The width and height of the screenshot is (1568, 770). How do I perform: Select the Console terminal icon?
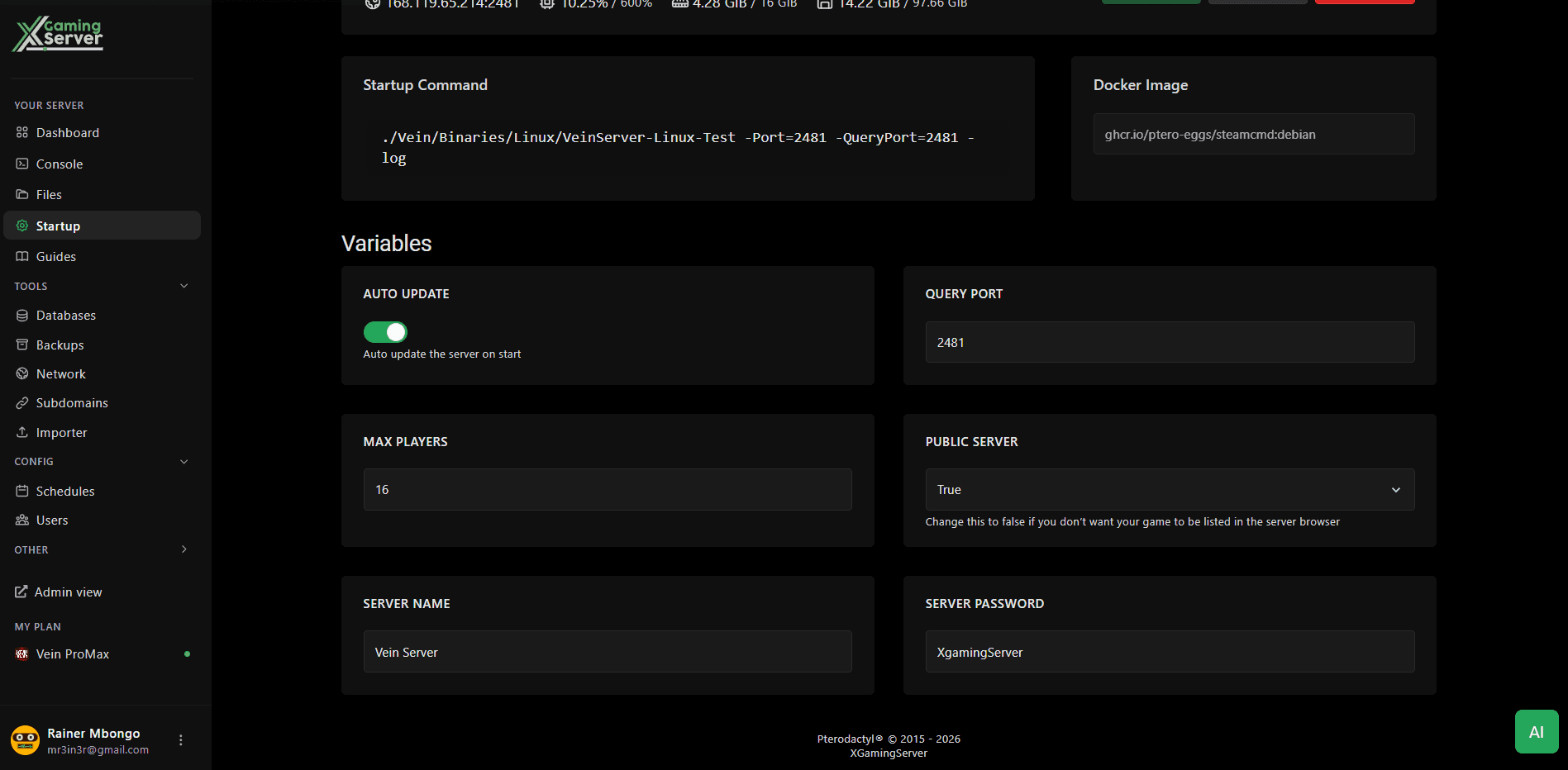22,164
